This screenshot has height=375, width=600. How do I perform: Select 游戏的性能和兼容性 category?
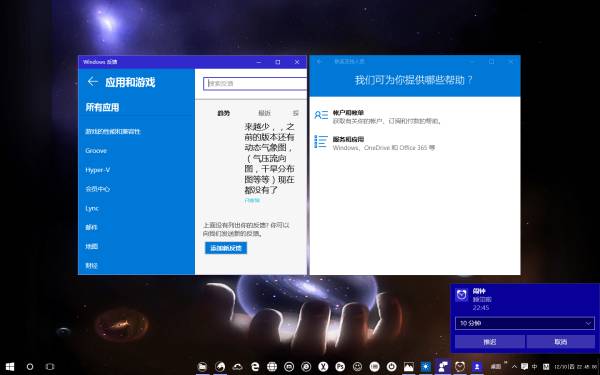click(x=112, y=132)
